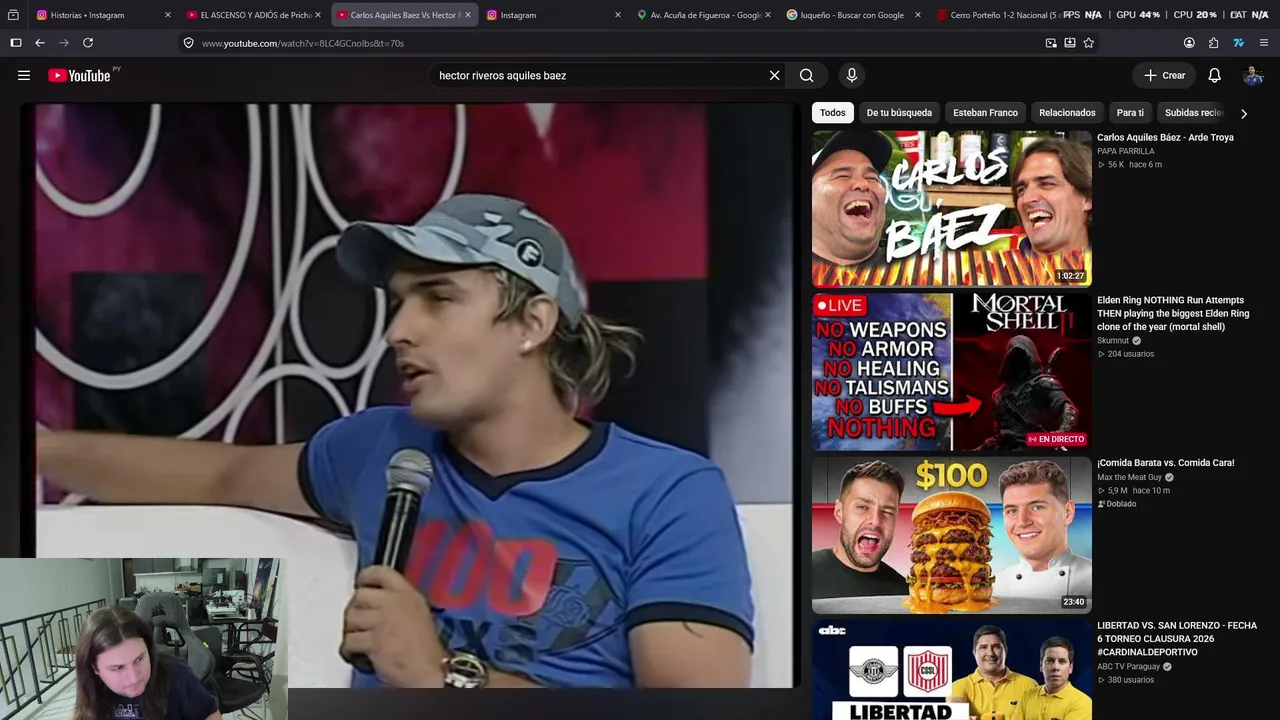
Task: Open the $100 burger video thumbnail
Action: pos(951,534)
